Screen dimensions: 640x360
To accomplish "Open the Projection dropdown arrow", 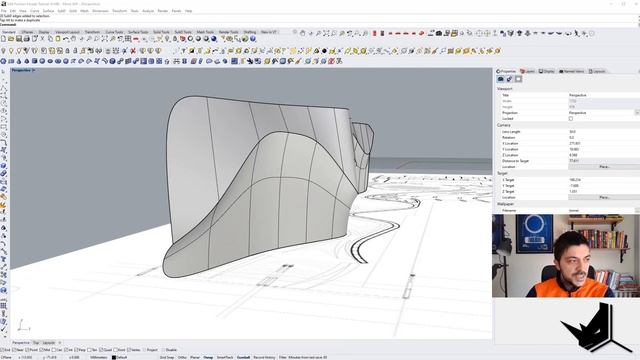I will (637, 113).
